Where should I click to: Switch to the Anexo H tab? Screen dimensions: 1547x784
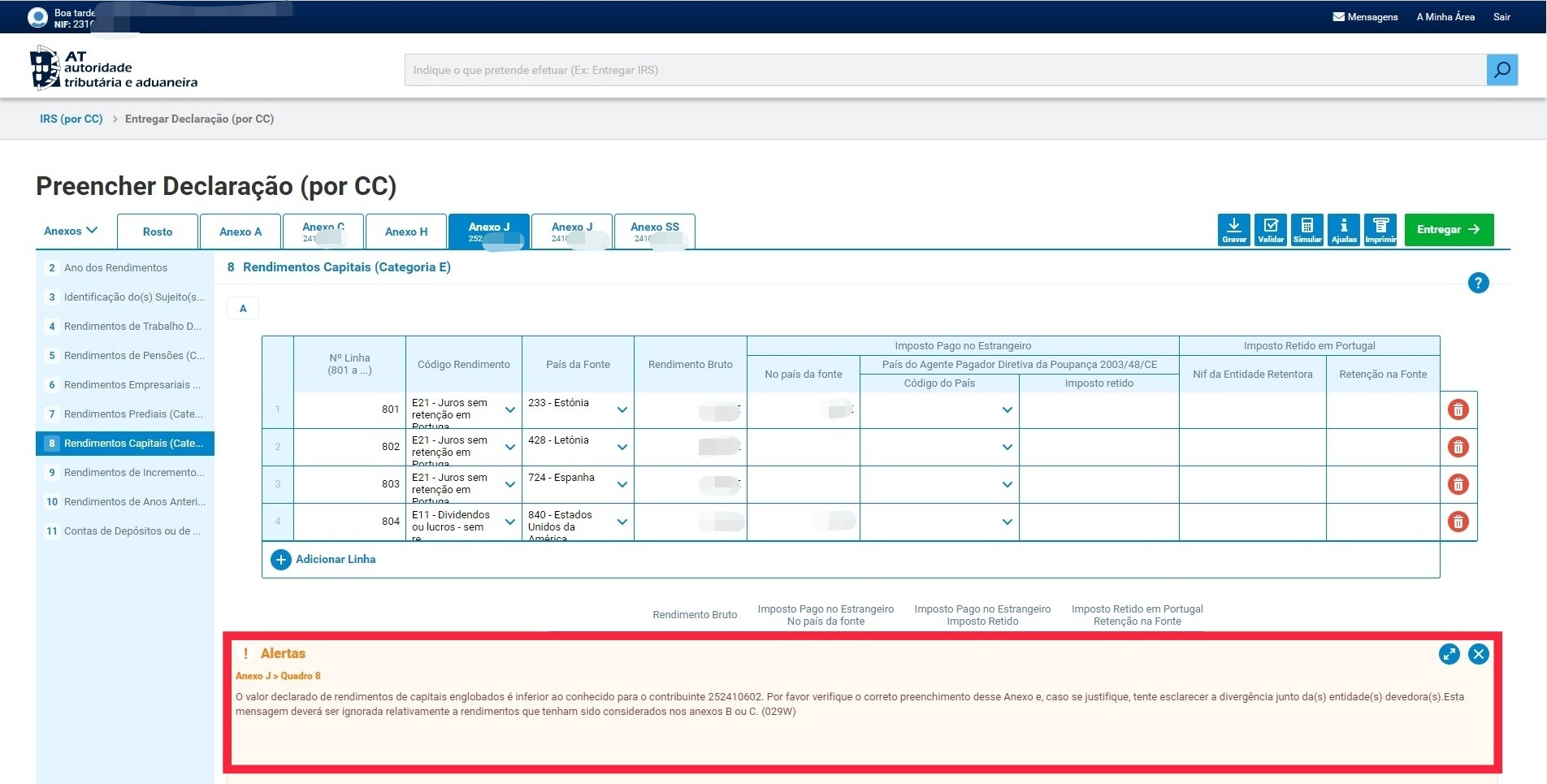pos(406,232)
